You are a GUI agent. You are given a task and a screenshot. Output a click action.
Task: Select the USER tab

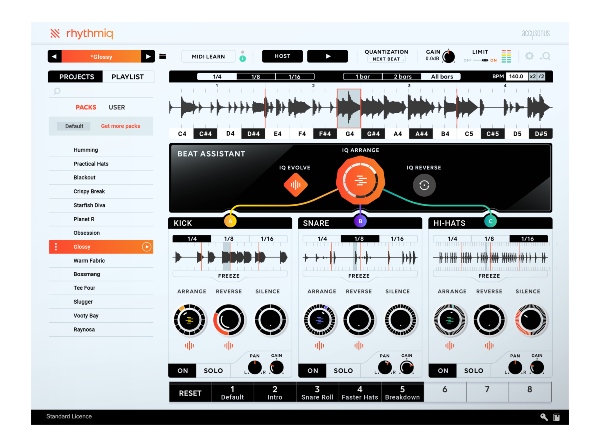click(x=117, y=107)
